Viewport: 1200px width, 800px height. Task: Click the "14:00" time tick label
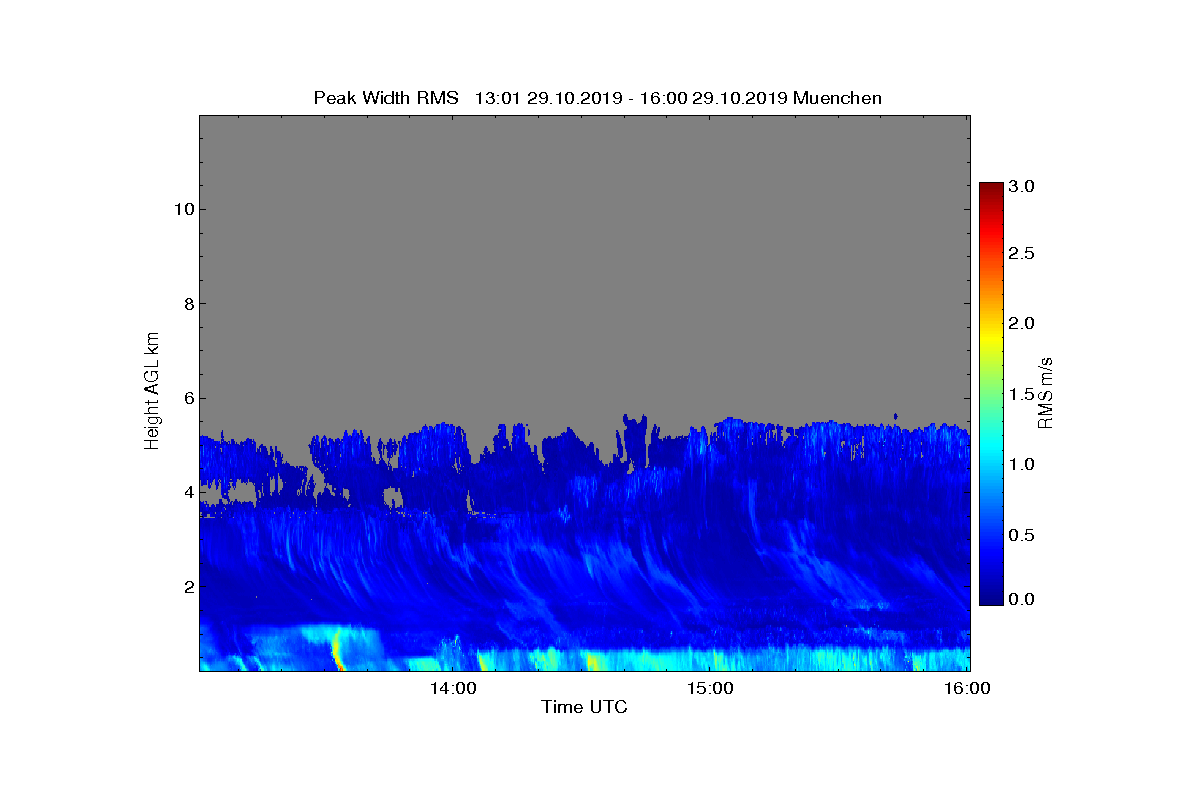tap(453, 688)
